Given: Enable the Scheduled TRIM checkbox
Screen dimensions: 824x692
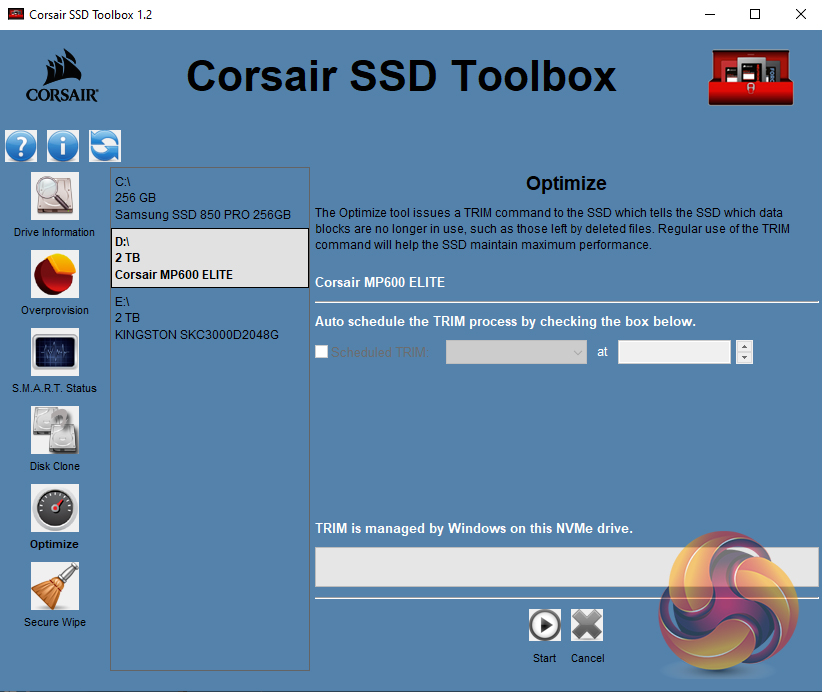Looking at the screenshot, I should tap(321, 352).
